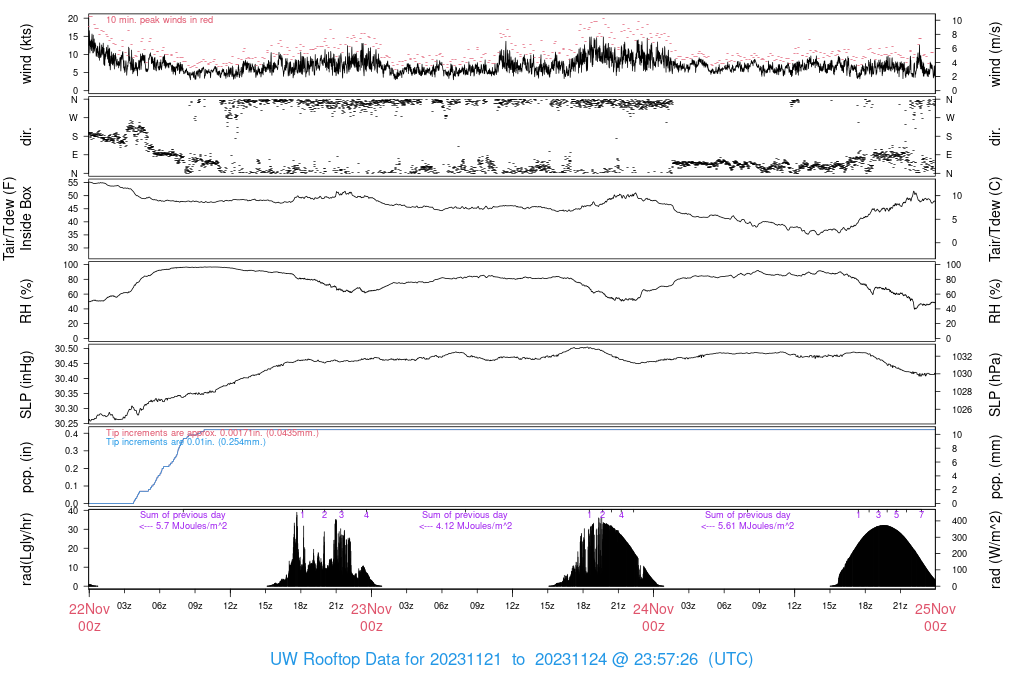Select the wind (kts) axis label
This screenshot has height=700, width=1024.
27,53
